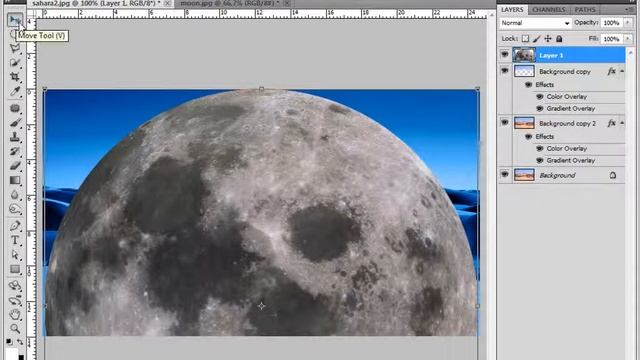Close the sahara2.jpg document tab
The image size is (640, 360).
click(167, 3)
